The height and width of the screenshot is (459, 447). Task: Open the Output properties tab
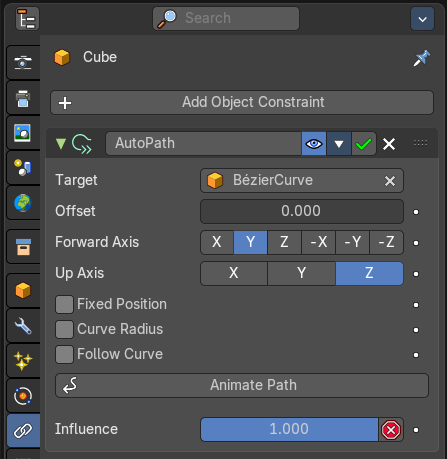[x=23, y=98]
